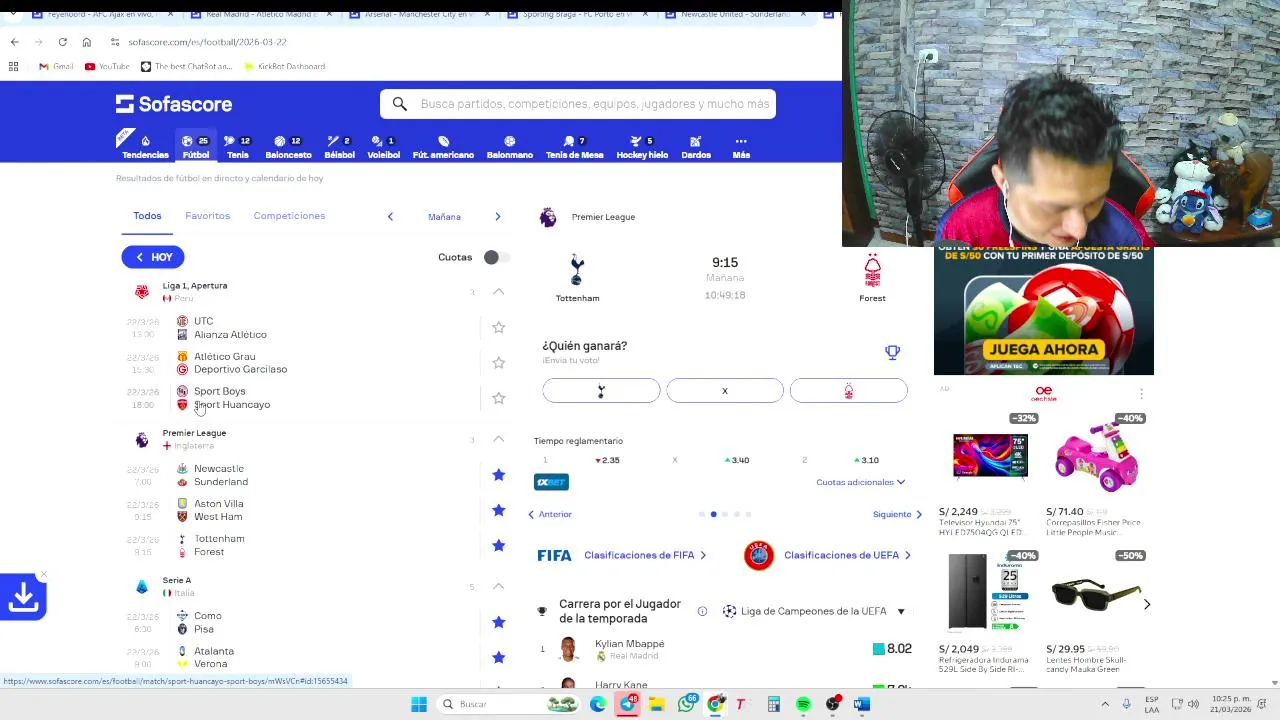
Task: Open the Tendencias sports section
Action: (x=145, y=147)
